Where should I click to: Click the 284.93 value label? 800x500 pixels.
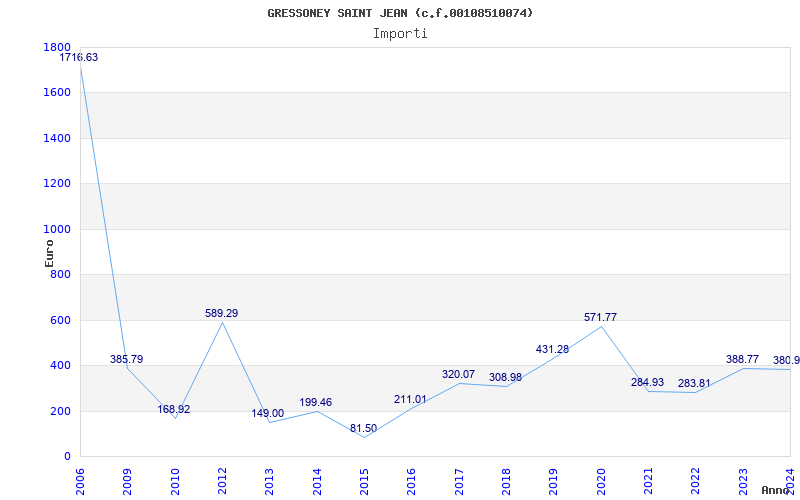[647, 382]
